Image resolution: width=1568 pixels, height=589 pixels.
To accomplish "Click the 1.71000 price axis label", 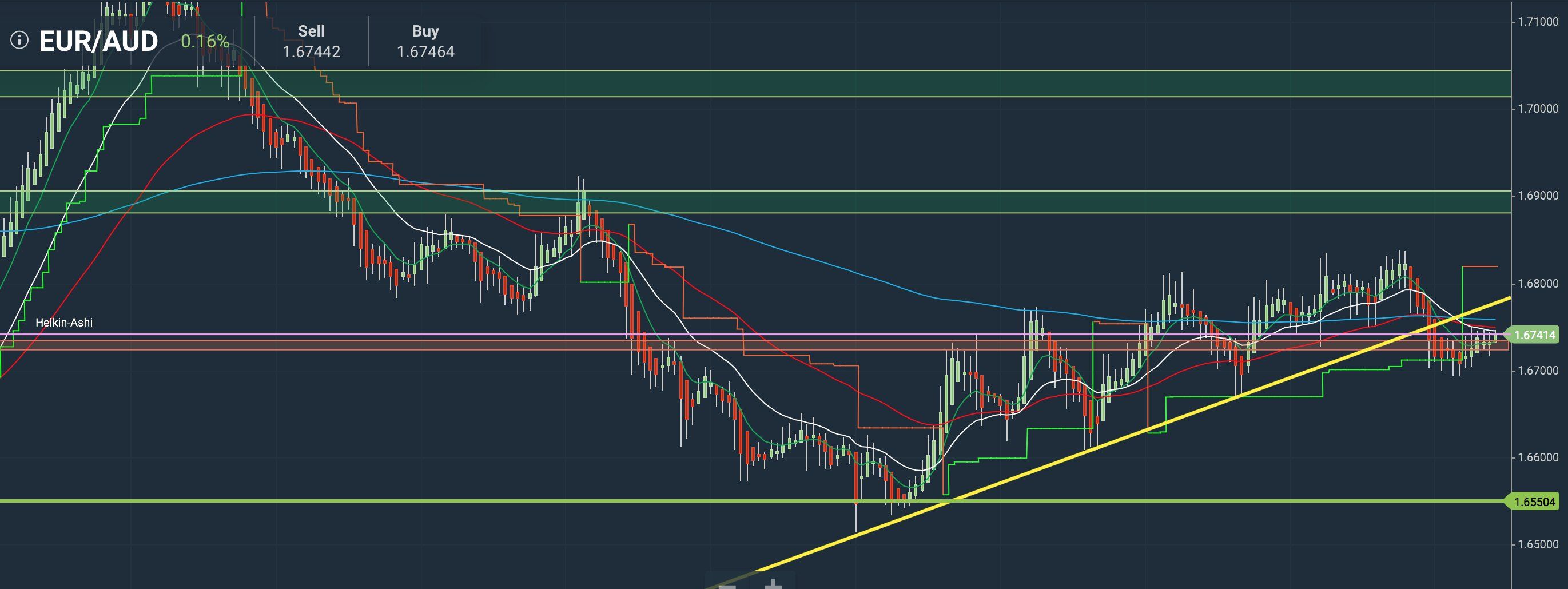I will coord(1538,22).
